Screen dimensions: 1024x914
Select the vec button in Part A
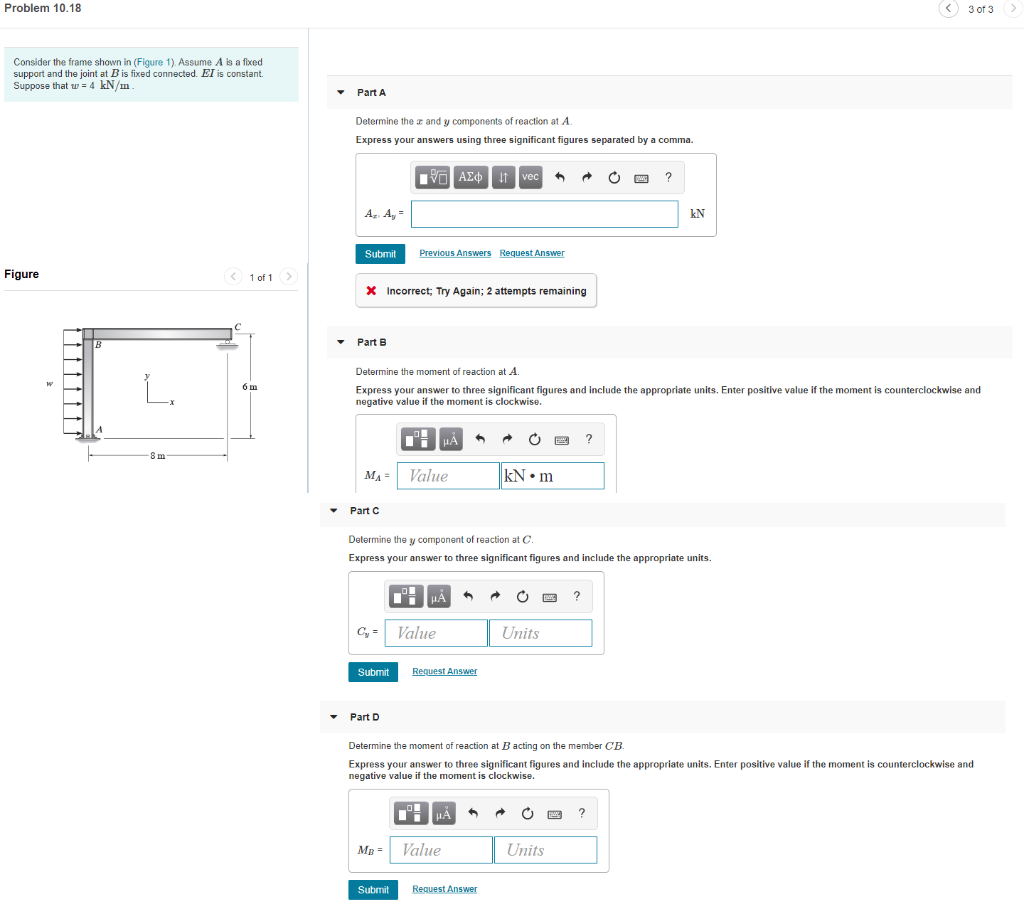point(530,177)
